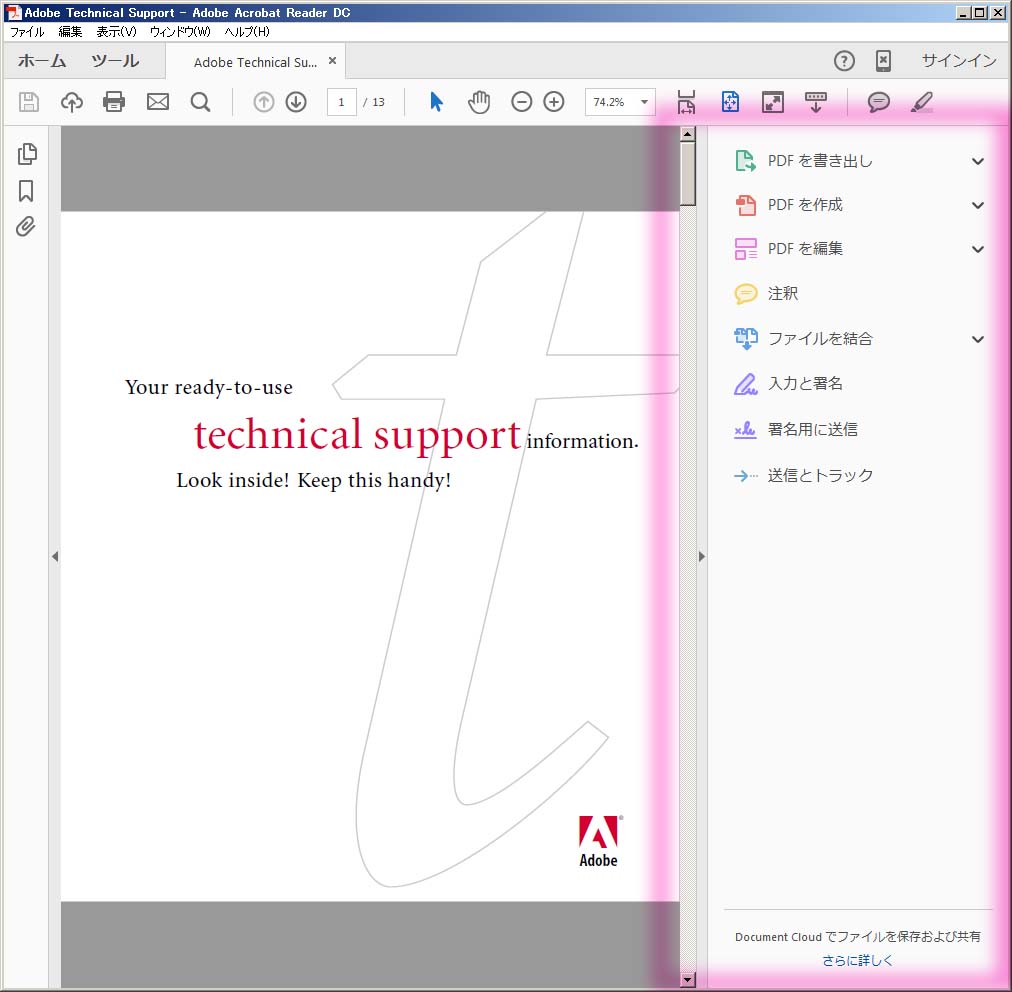The image size is (1012, 992).
Task: Open page thumbnails panel
Action: pos(26,154)
